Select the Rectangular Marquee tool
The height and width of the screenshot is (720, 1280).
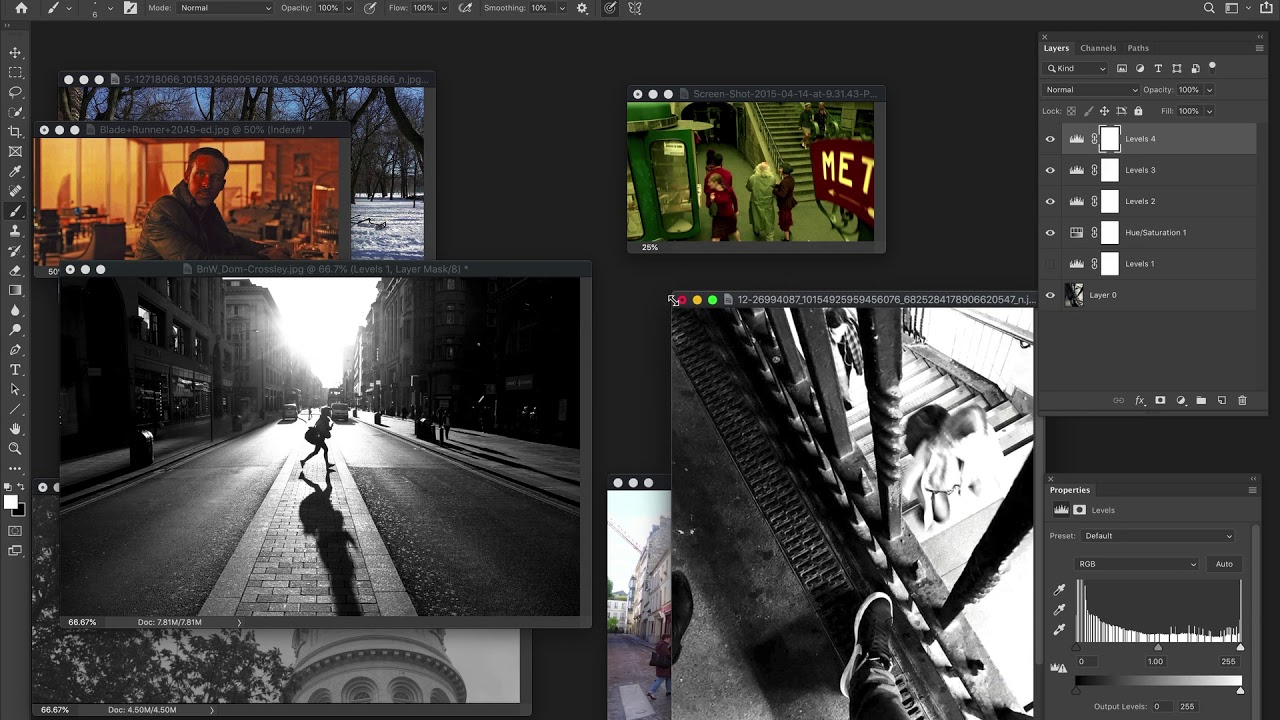[15, 73]
